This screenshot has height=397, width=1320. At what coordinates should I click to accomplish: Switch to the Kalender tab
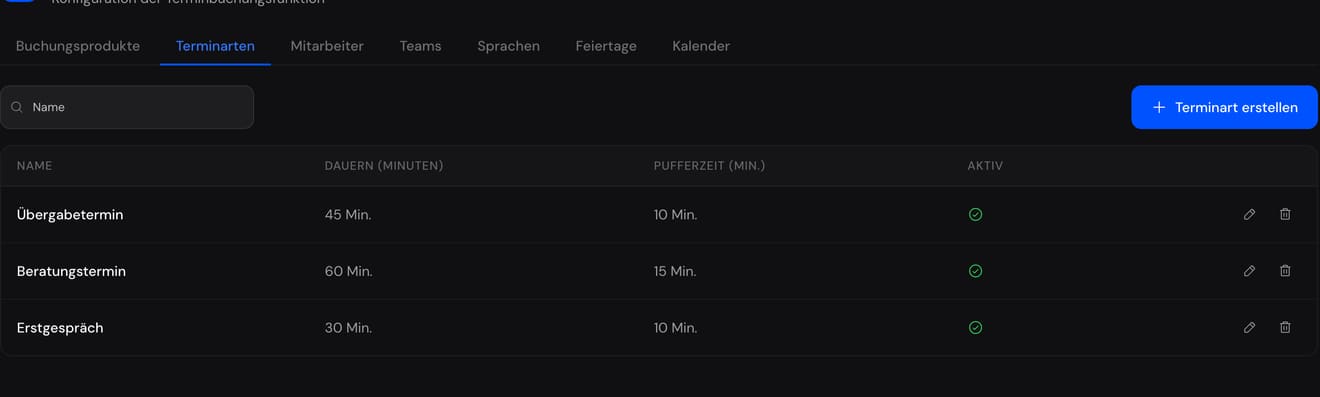[x=701, y=46]
